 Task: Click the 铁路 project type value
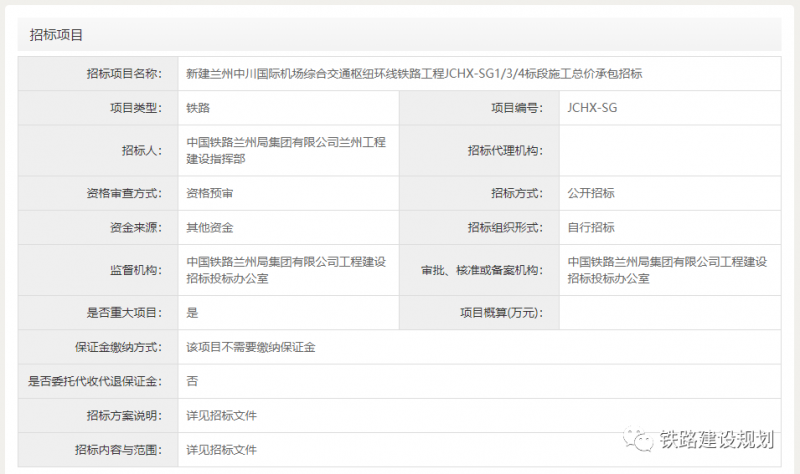pos(198,108)
